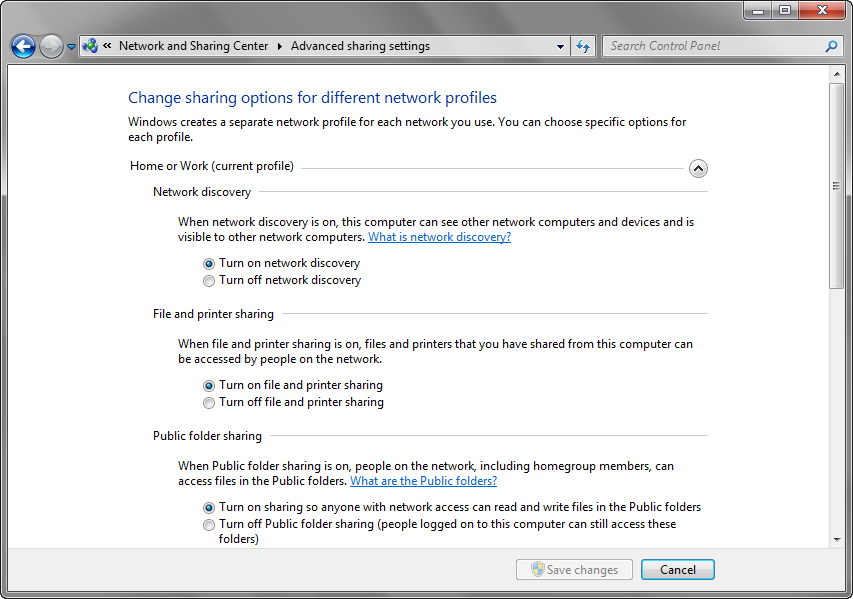Screen dimensions: 853x599
Task: Open What are the Public folders? link
Action: coord(423,481)
